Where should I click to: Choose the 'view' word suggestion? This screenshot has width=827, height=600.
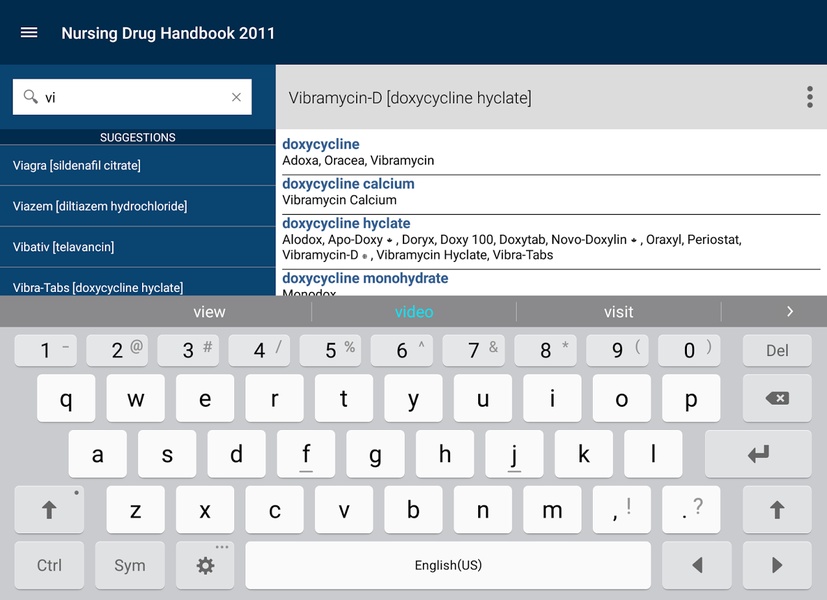pyautogui.click(x=209, y=312)
